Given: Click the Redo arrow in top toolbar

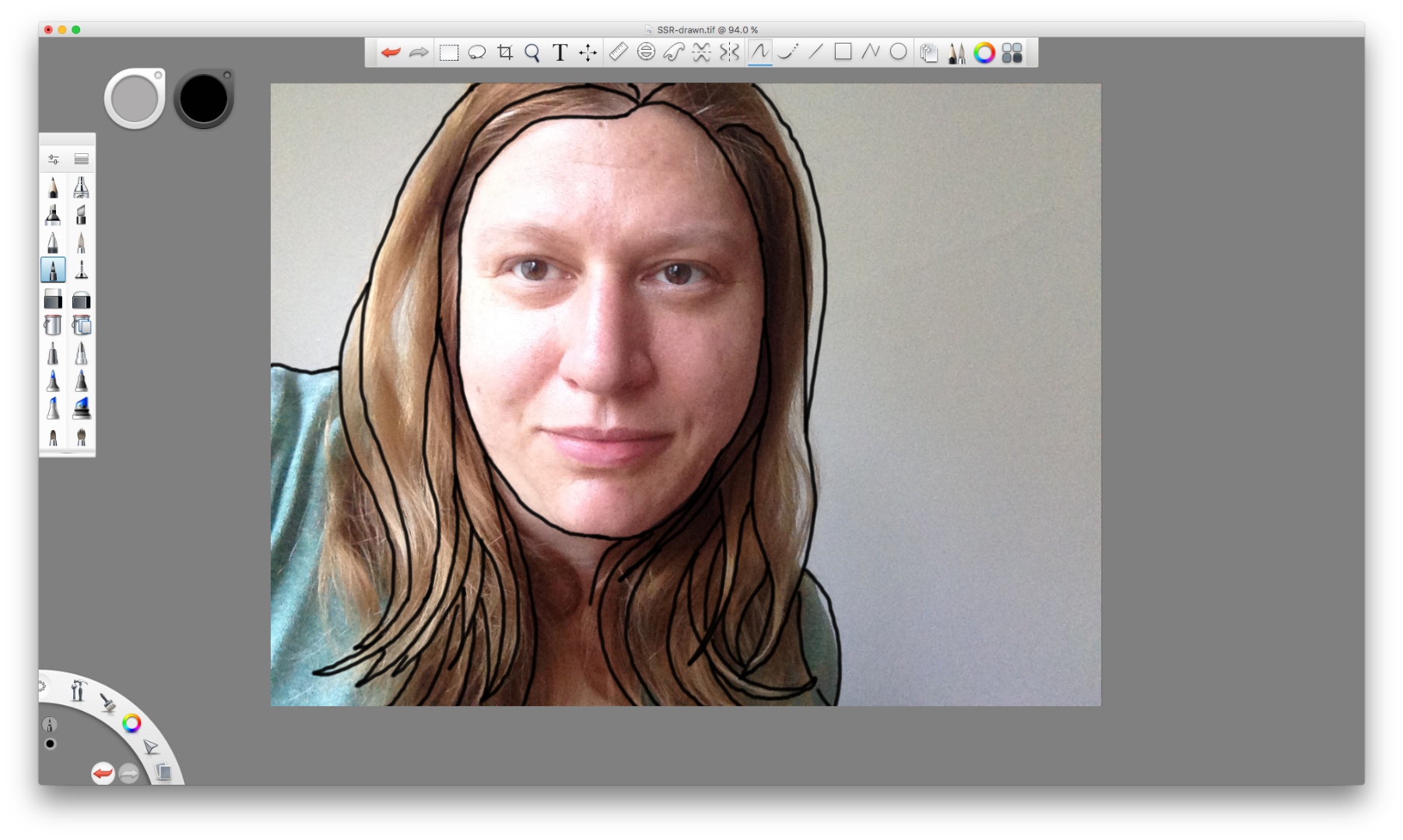Looking at the screenshot, I should [419, 52].
